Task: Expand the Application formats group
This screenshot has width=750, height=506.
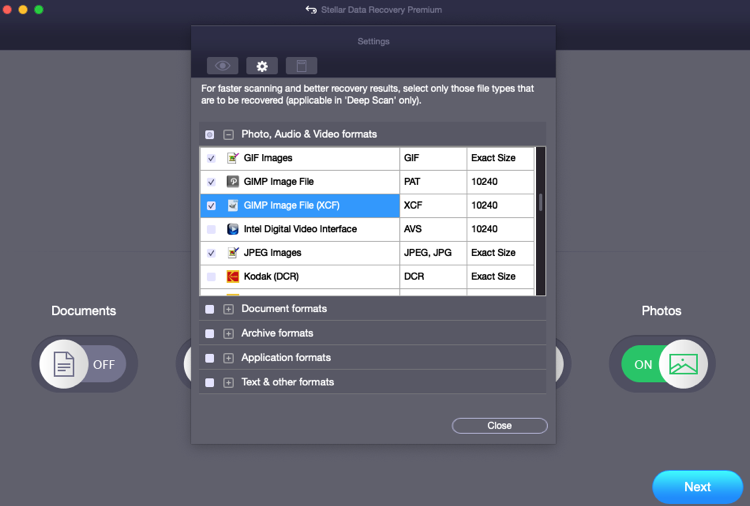Action: pos(229,358)
